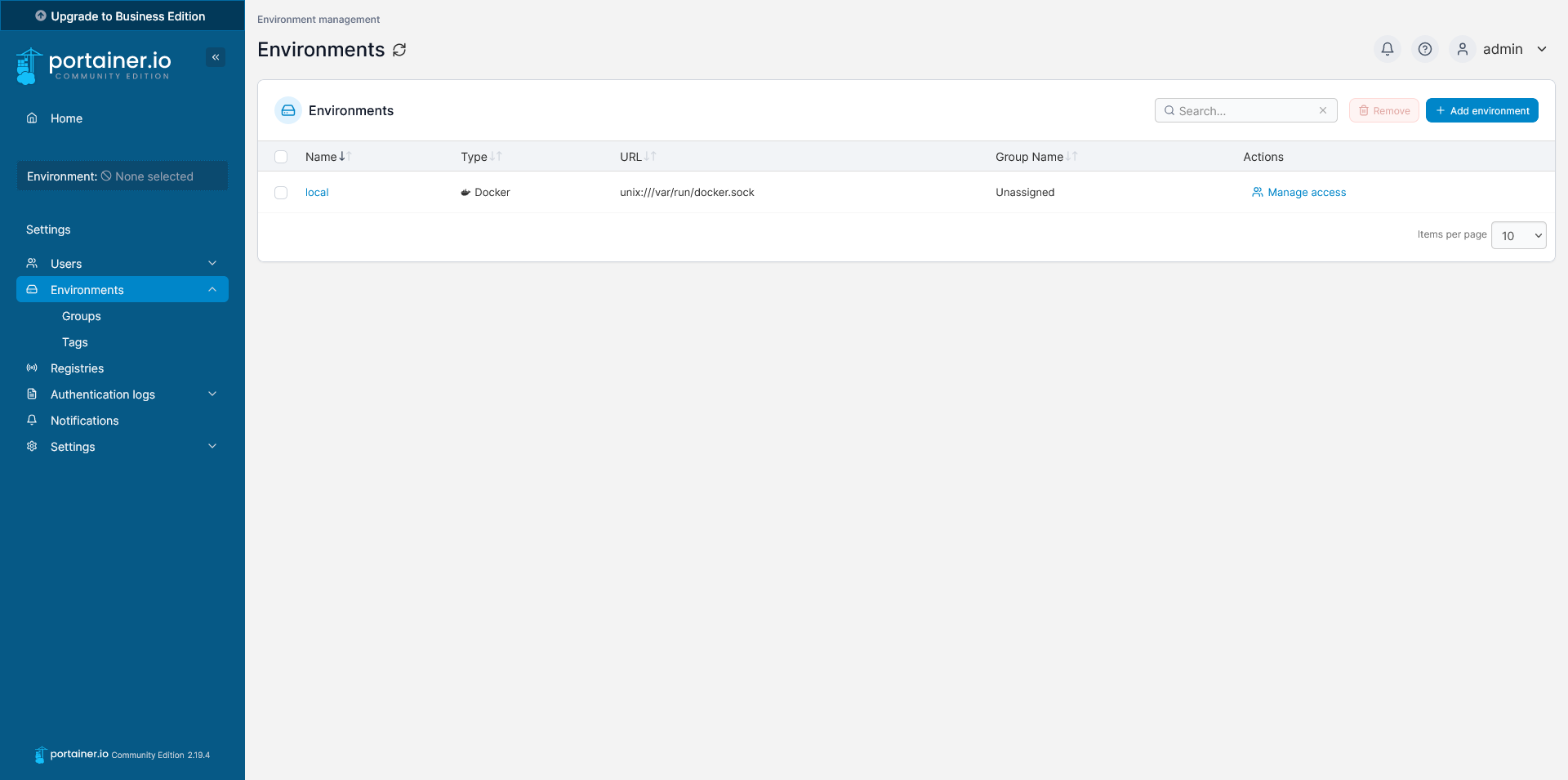This screenshot has height=780, width=1568.
Task: Select the checkbox for the local environment
Action: 281,193
